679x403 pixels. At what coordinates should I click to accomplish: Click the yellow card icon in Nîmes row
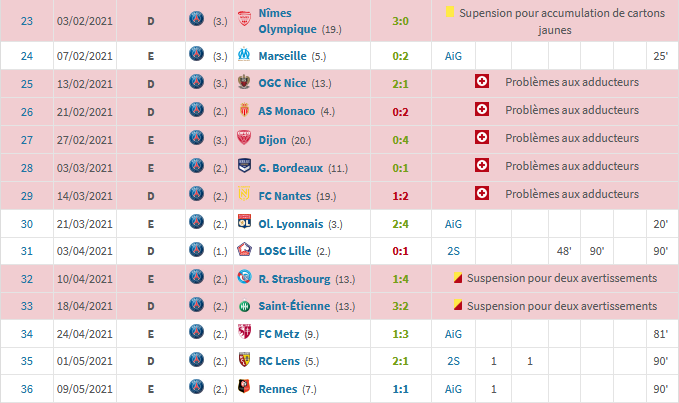450,12
